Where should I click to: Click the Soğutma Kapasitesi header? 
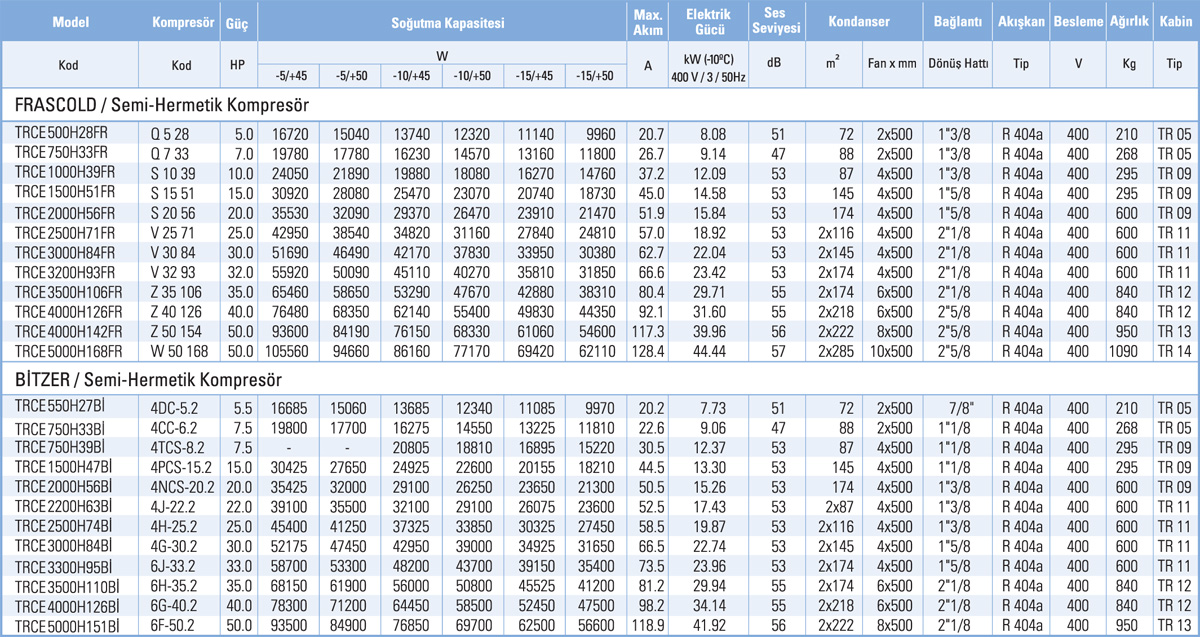440,21
